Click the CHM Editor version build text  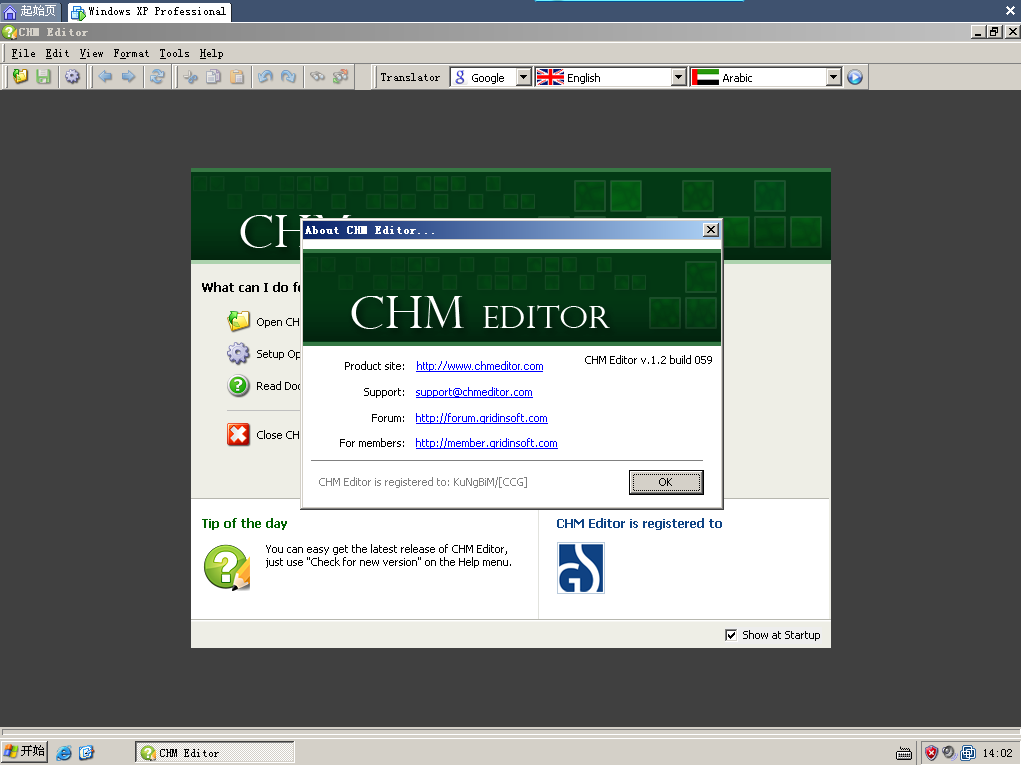pyautogui.click(x=648, y=359)
